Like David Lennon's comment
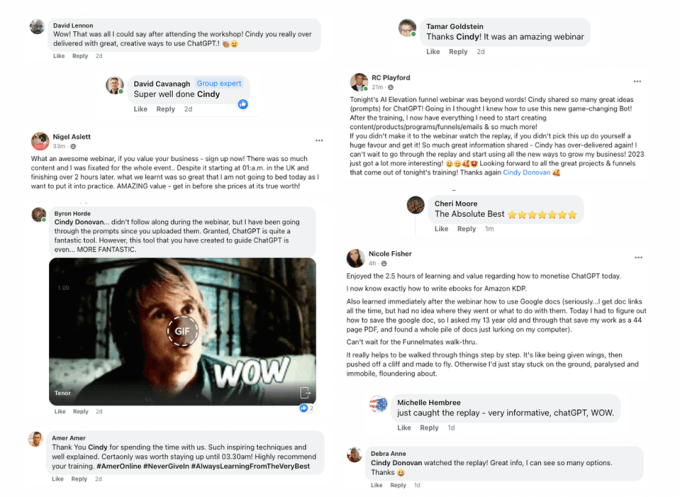680x497 pixels. pos(59,56)
